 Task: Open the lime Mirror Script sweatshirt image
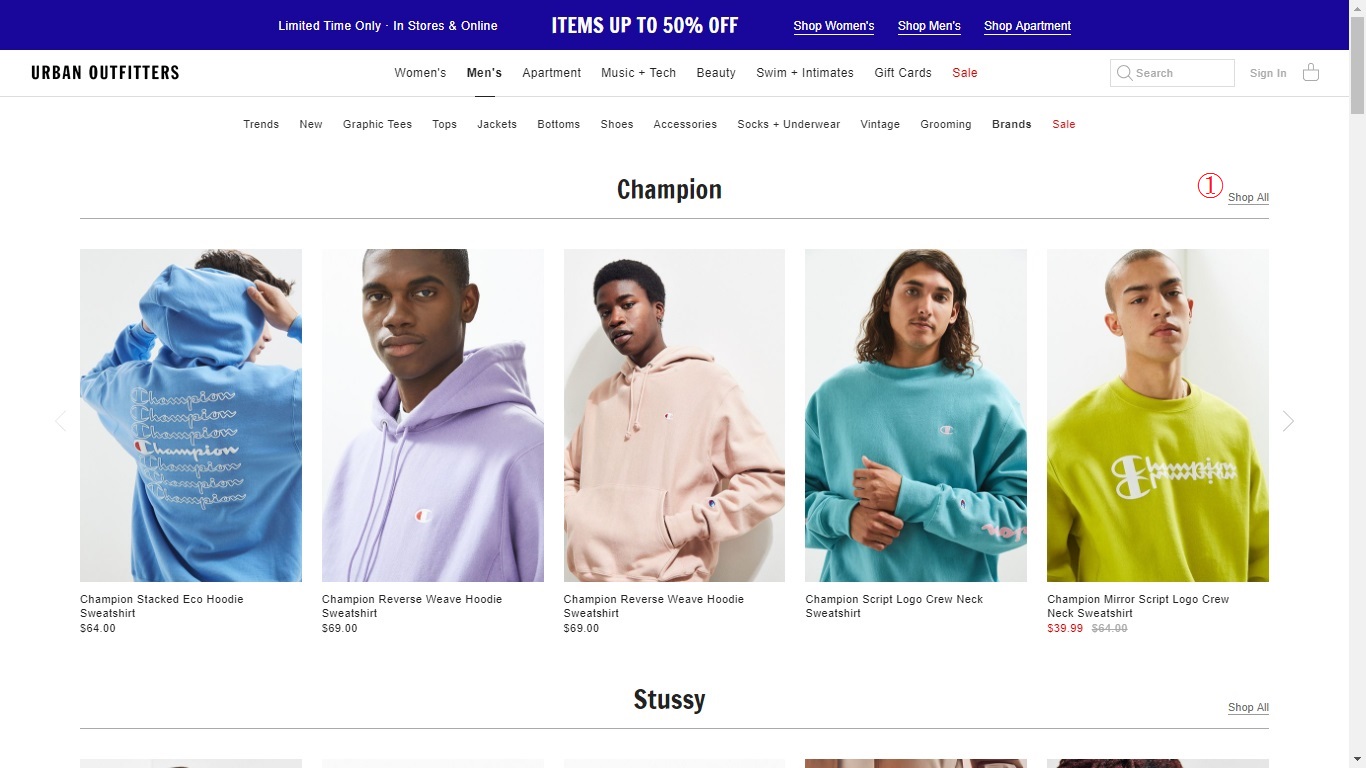(1157, 415)
